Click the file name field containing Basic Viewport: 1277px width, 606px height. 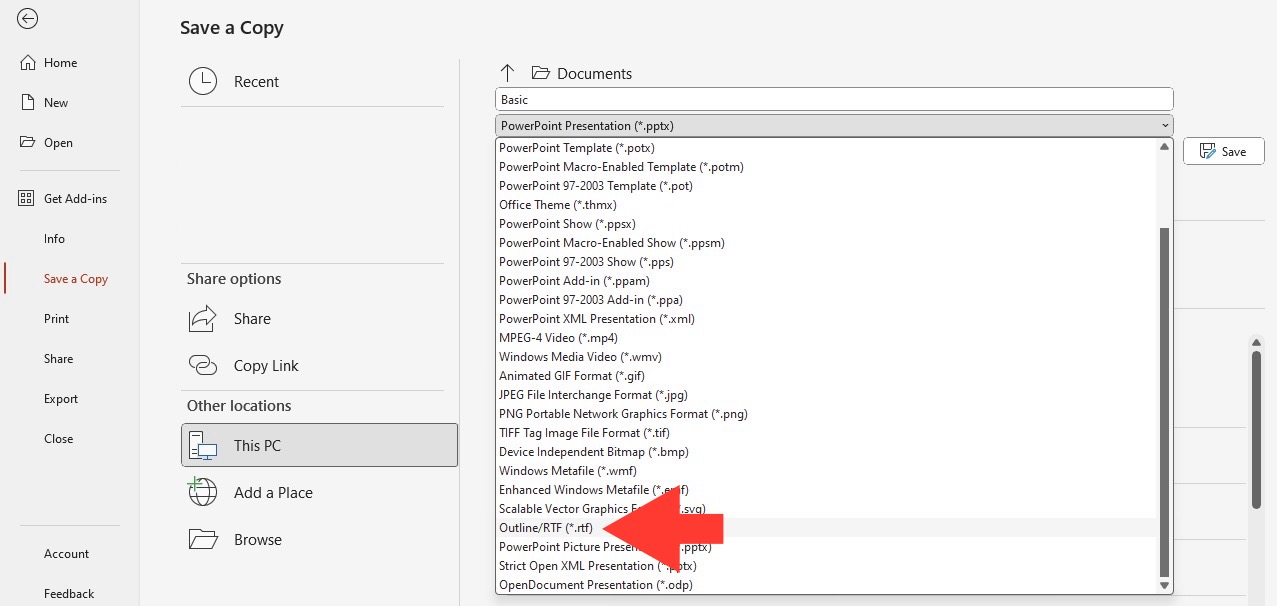point(834,100)
